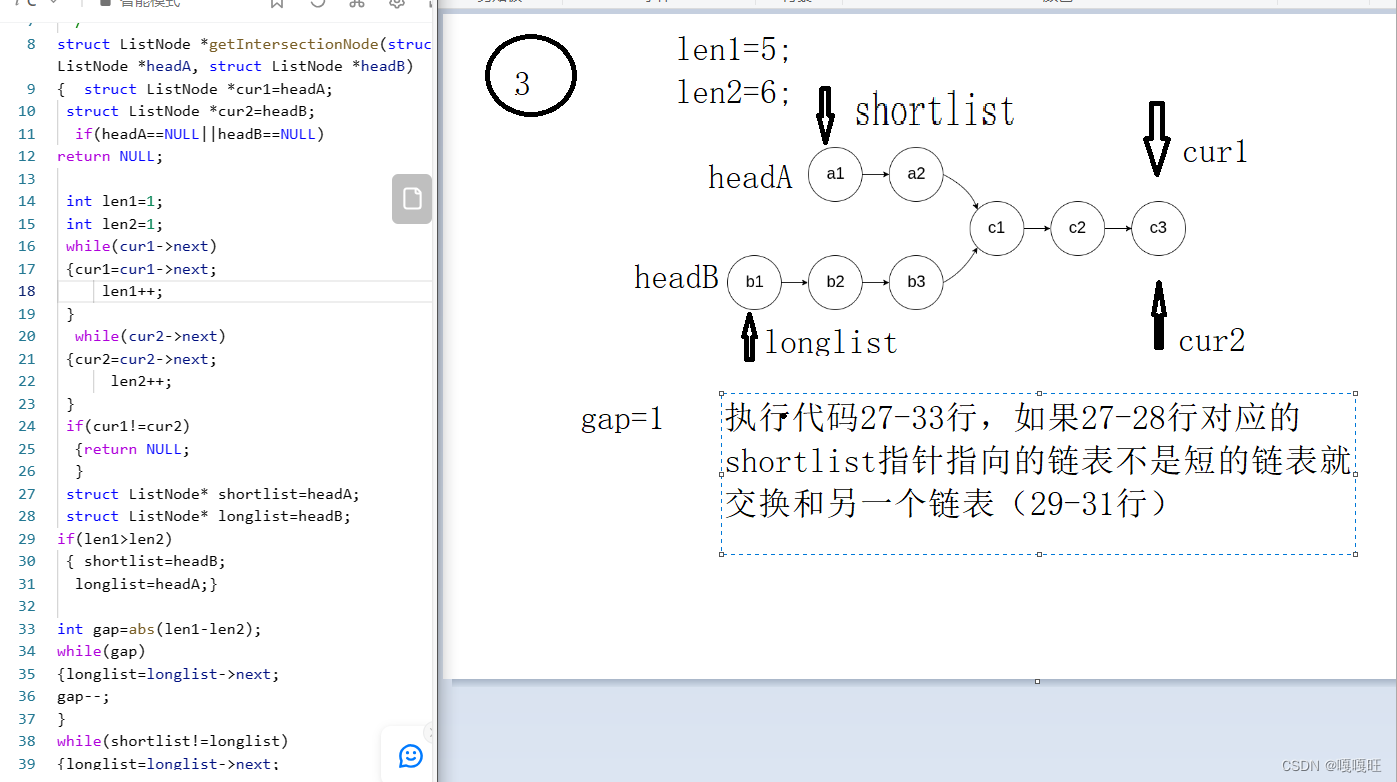This screenshot has height=782, width=1397.
Task: Select the circled number 3 shape on slide
Action: (531, 77)
